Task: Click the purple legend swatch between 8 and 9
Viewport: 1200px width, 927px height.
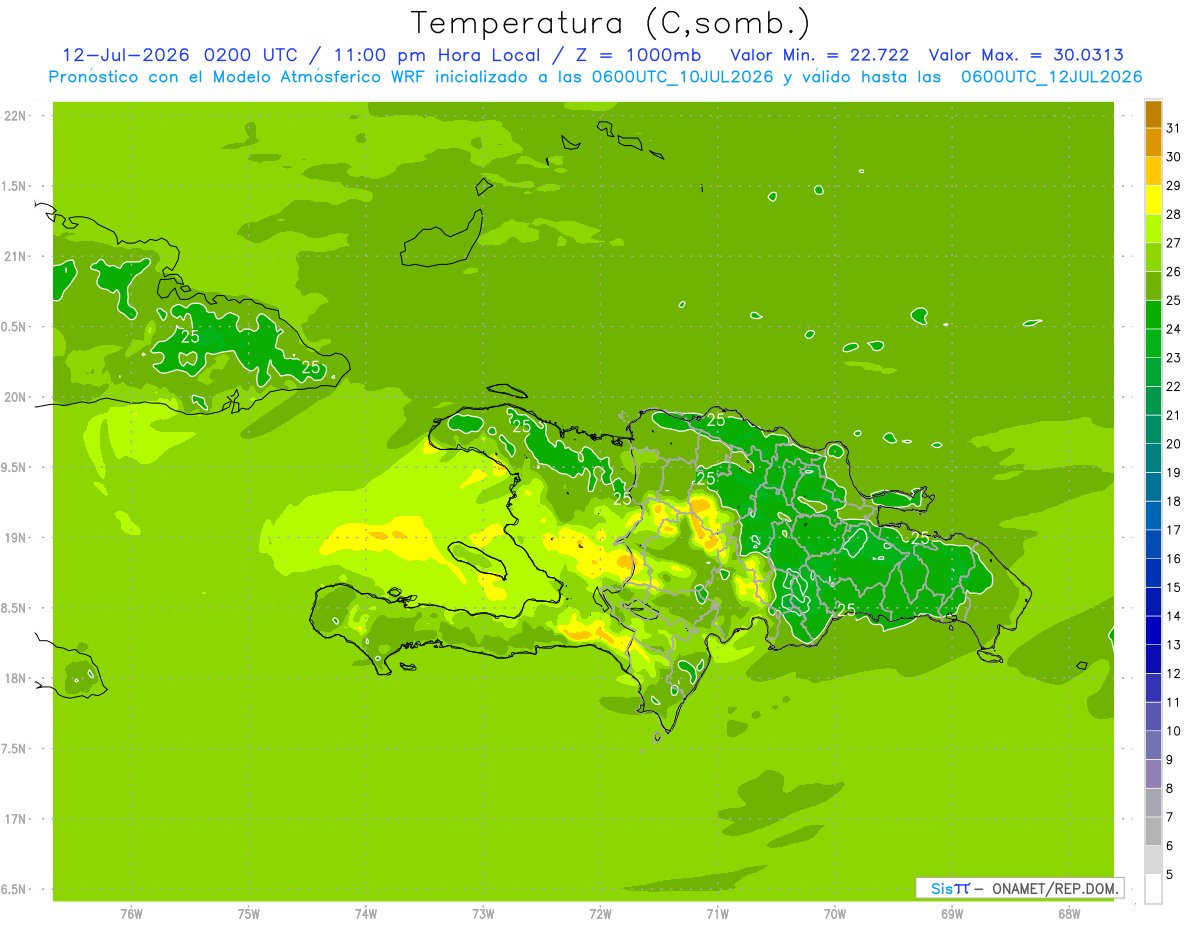Action: click(1153, 775)
